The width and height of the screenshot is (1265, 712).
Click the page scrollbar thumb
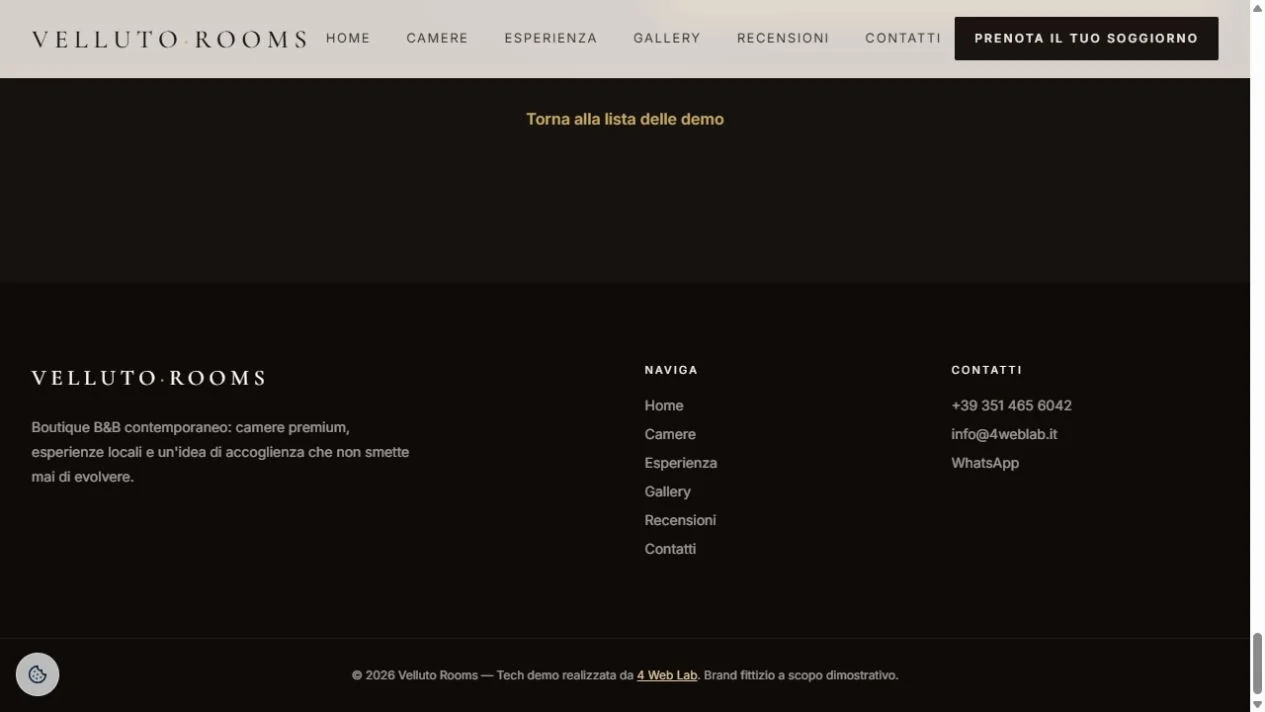click(x=1258, y=663)
